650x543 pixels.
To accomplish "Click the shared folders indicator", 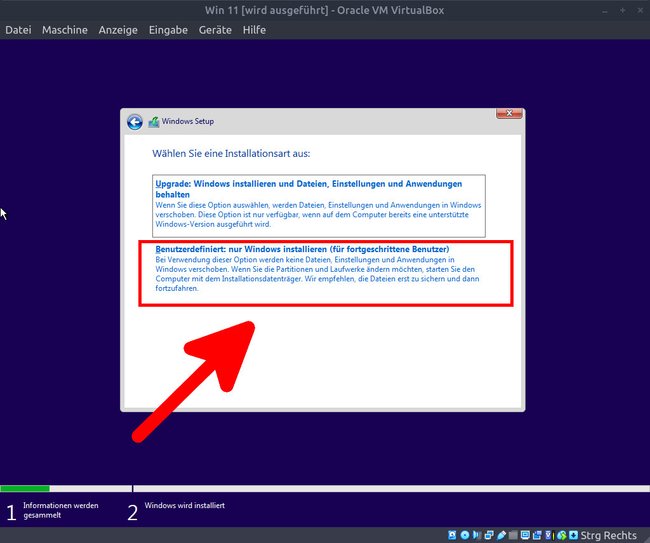I will (x=513, y=535).
